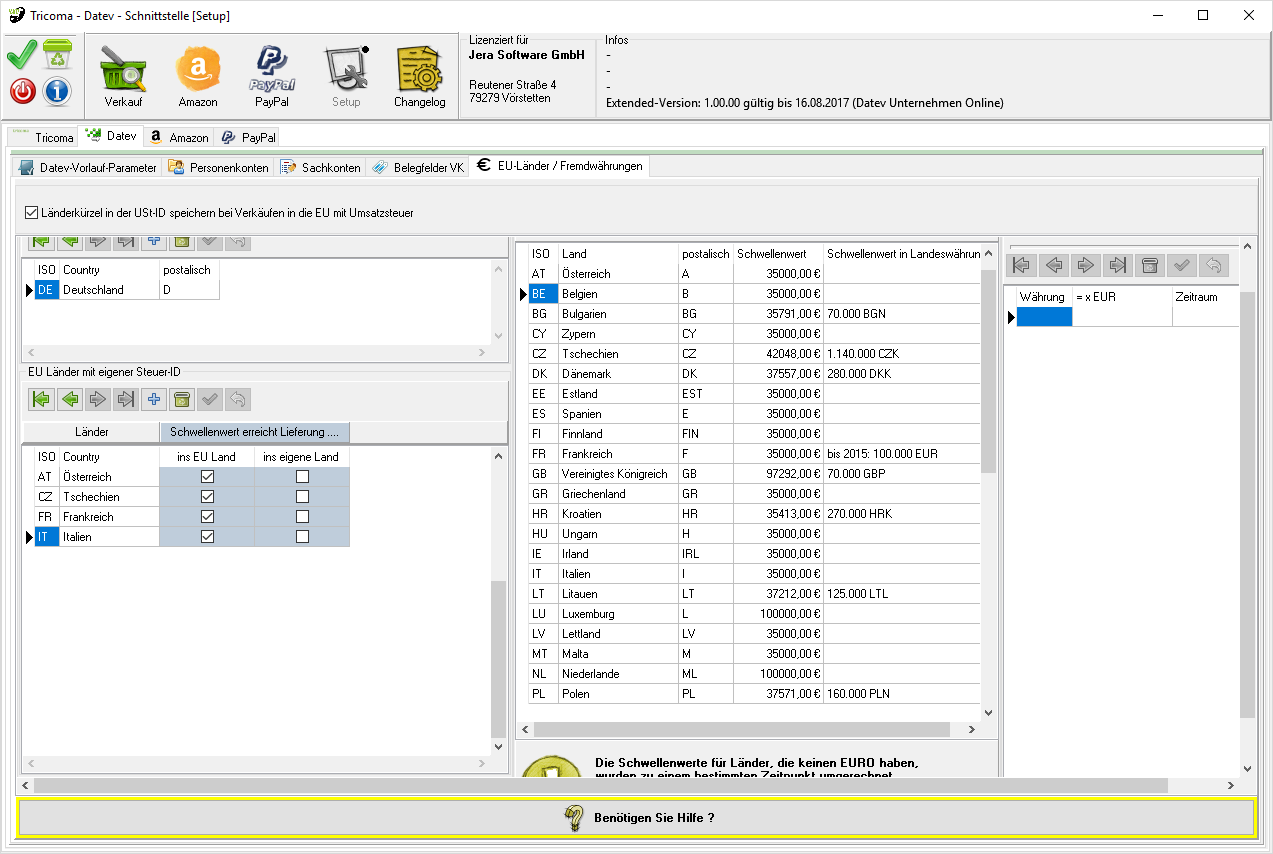Click the red power exit icon

pos(23,91)
